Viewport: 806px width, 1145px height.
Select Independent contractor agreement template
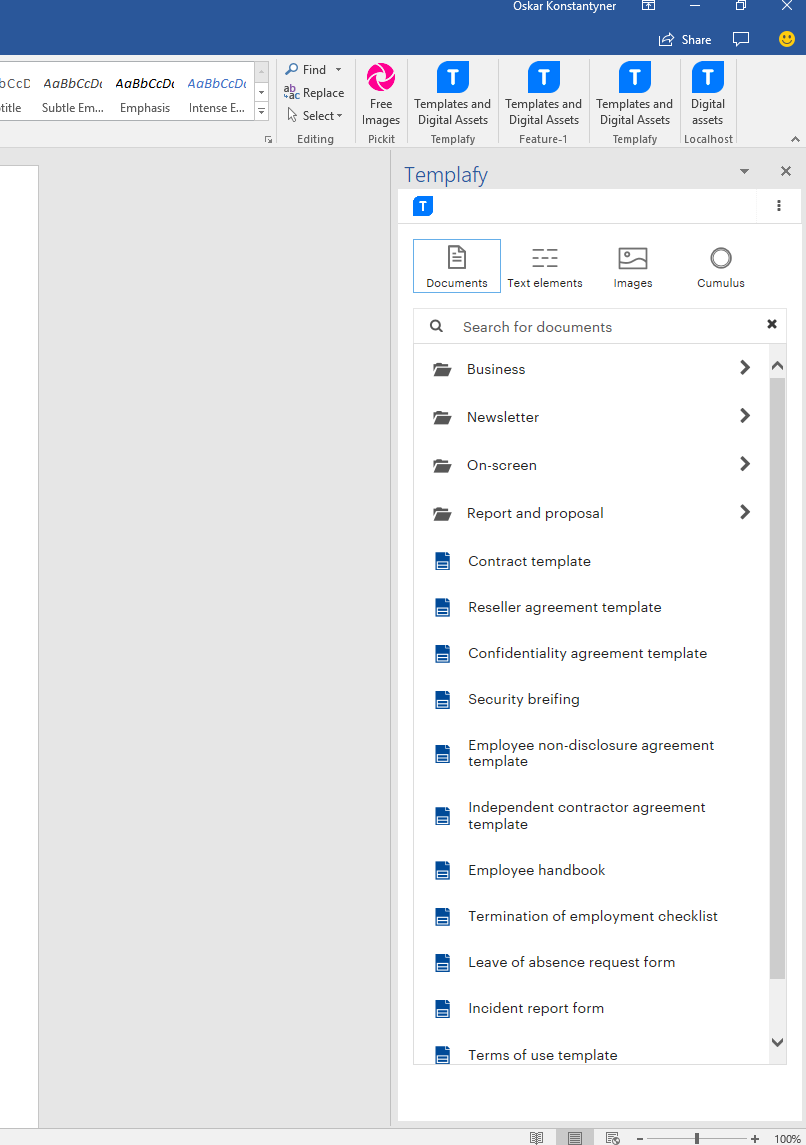pyautogui.click(x=591, y=816)
